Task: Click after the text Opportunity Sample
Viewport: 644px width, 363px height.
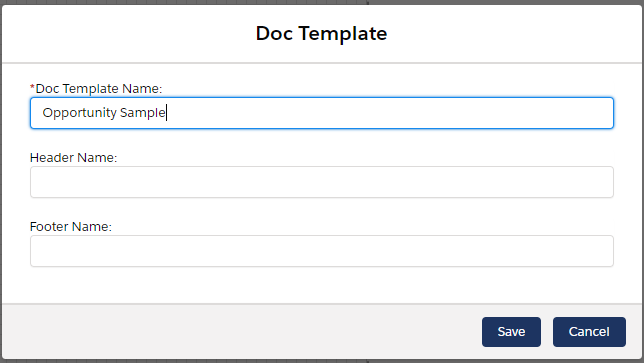Action: pyautogui.click(x=167, y=113)
